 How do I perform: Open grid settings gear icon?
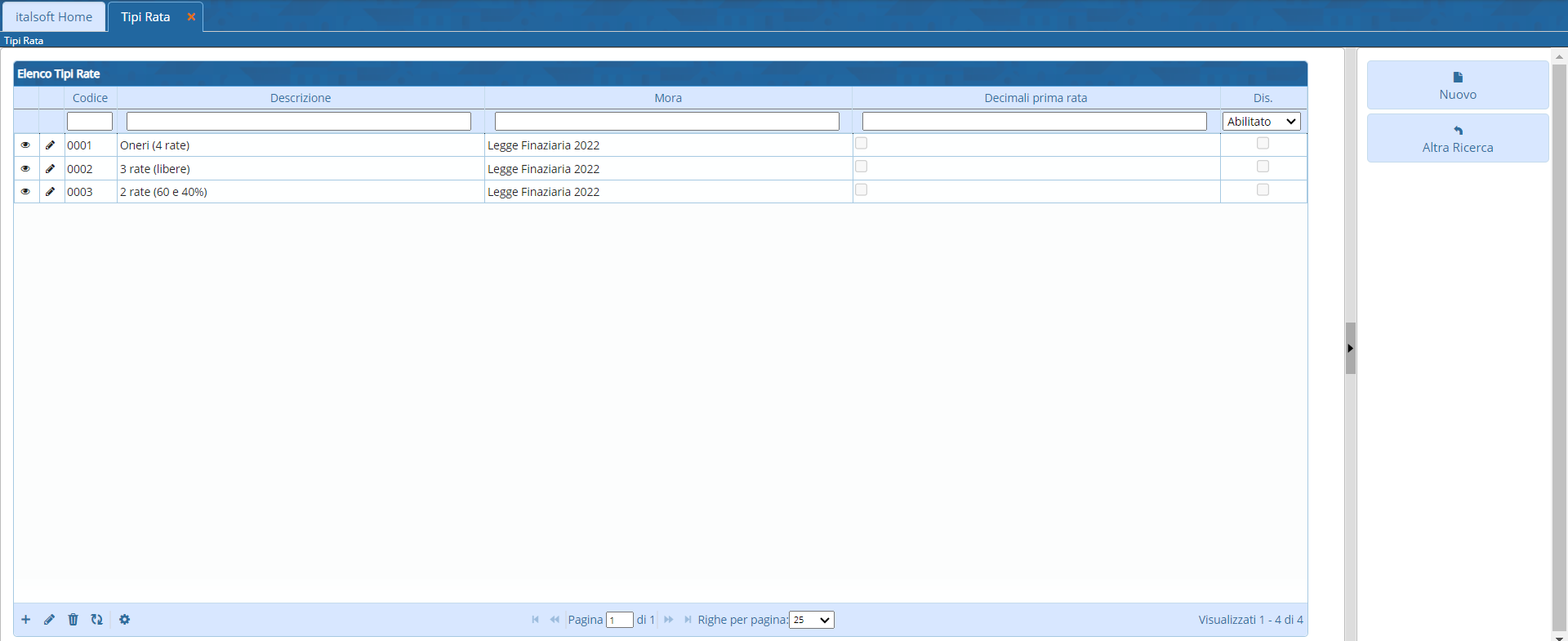[x=124, y=620]
